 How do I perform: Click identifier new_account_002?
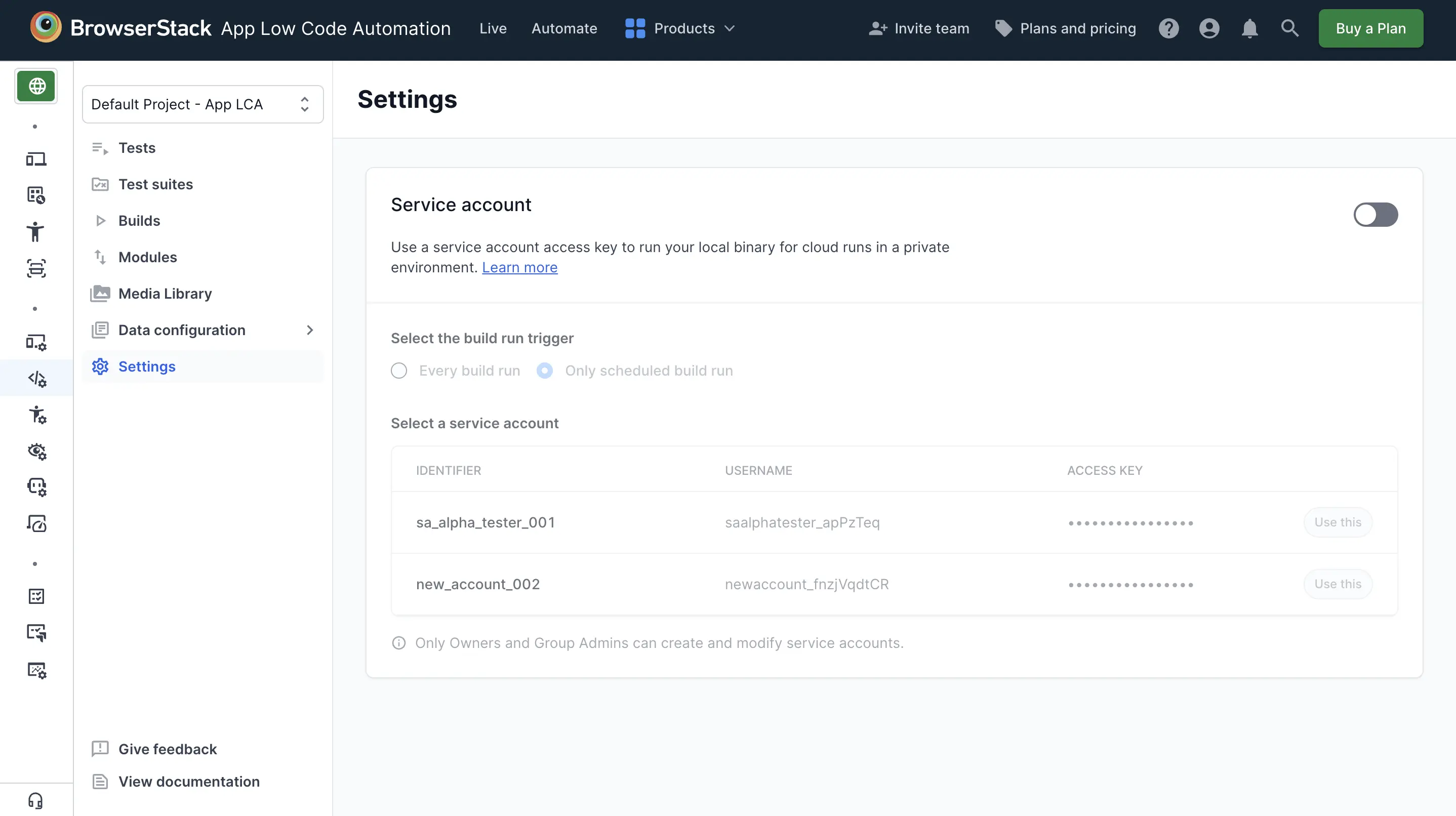[x=477, y=584]
